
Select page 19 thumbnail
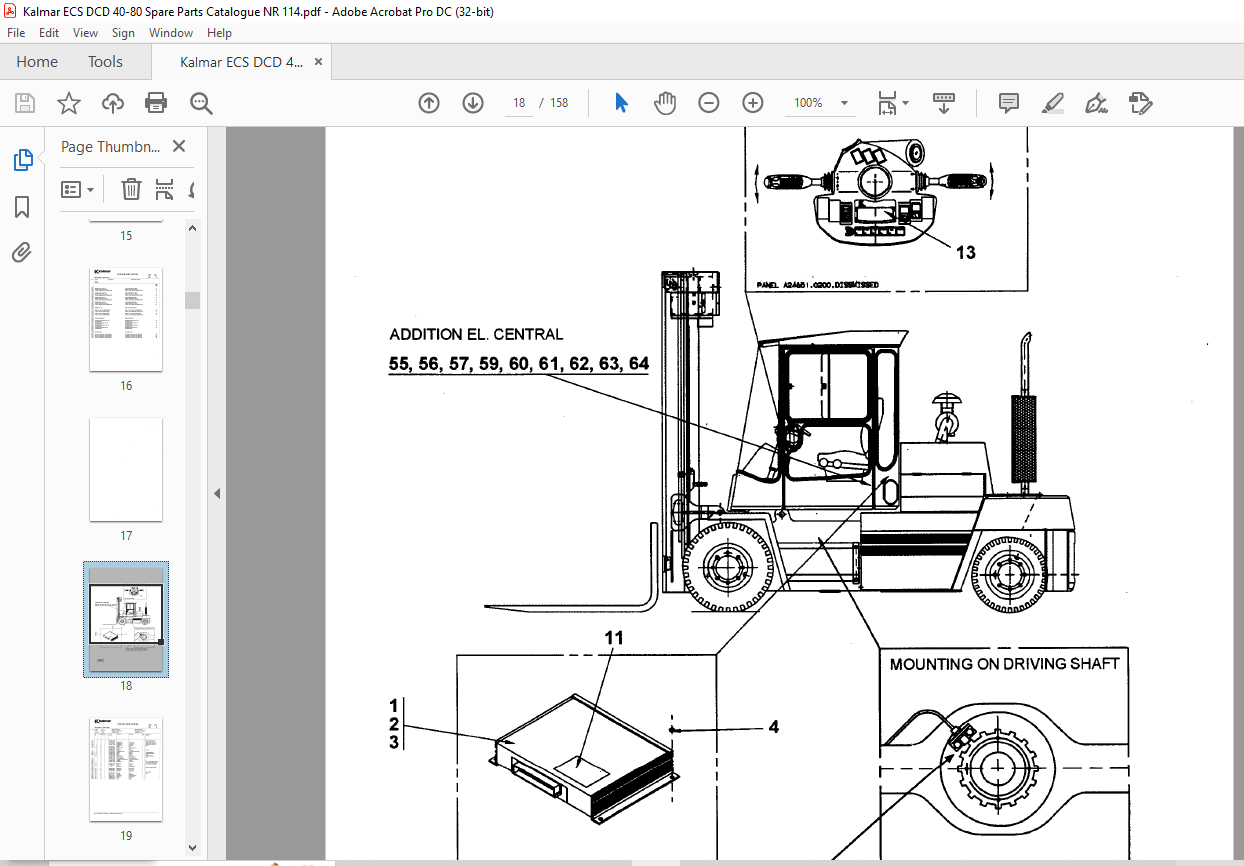(126, 769)
